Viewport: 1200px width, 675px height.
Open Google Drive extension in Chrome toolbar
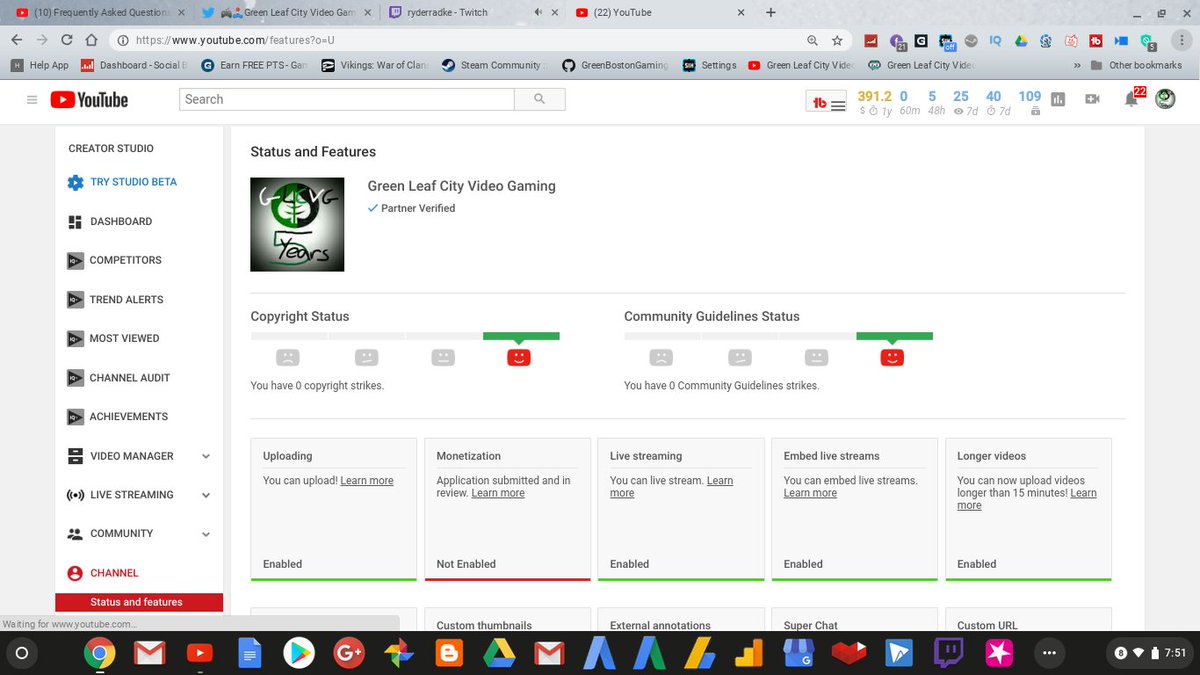tap(1020, 40)
